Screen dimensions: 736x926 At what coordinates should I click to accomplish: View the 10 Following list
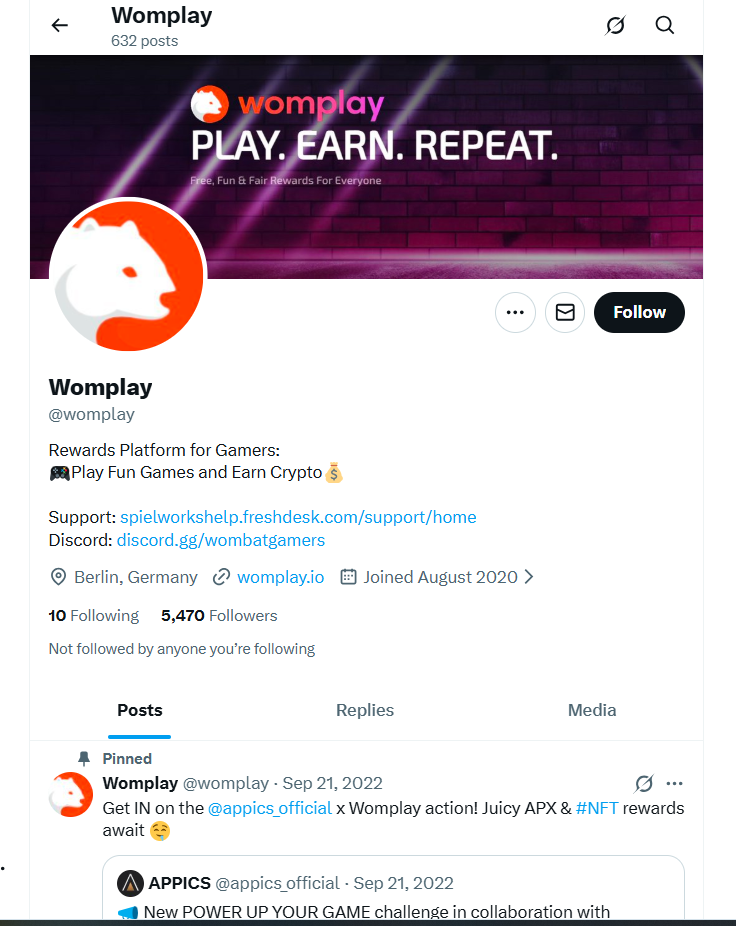[x=94, y=616]
